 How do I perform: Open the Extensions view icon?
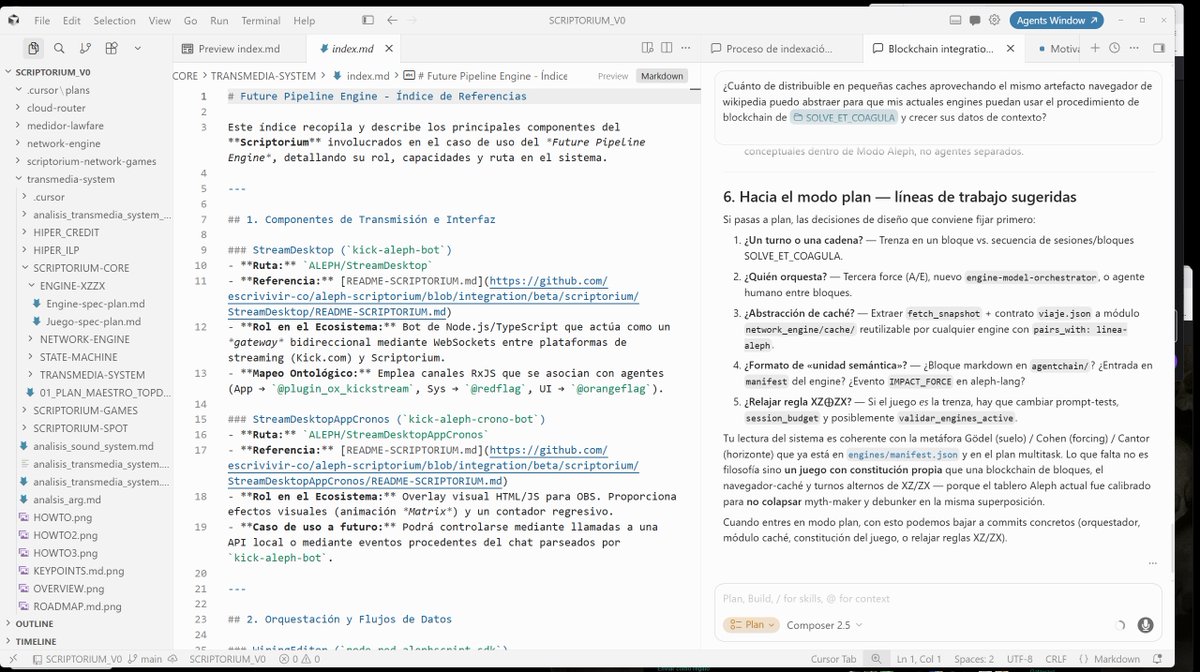112,48
